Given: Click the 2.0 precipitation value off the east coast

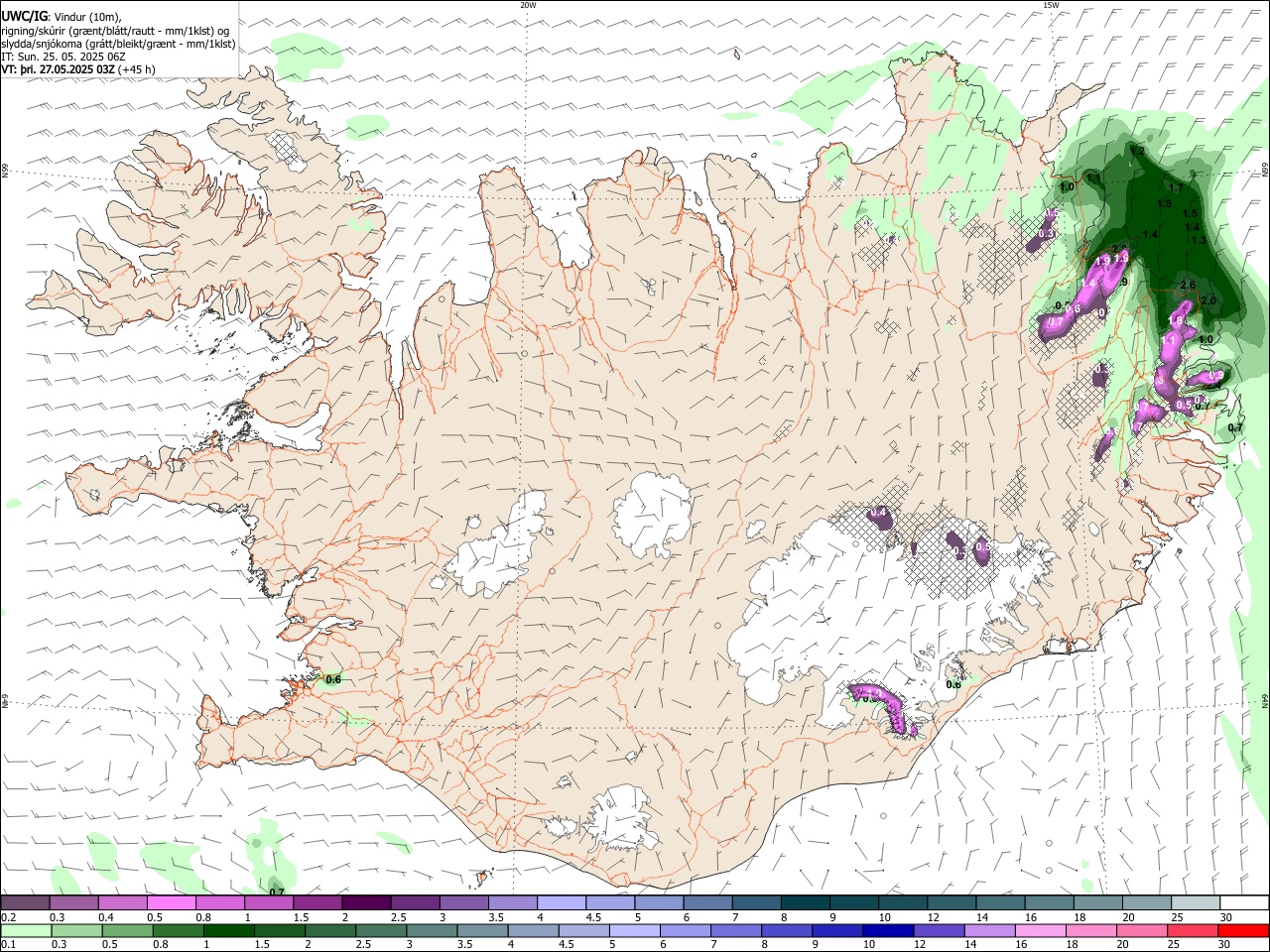Looking at the screenshot, I should click(x=1208, y=300).
